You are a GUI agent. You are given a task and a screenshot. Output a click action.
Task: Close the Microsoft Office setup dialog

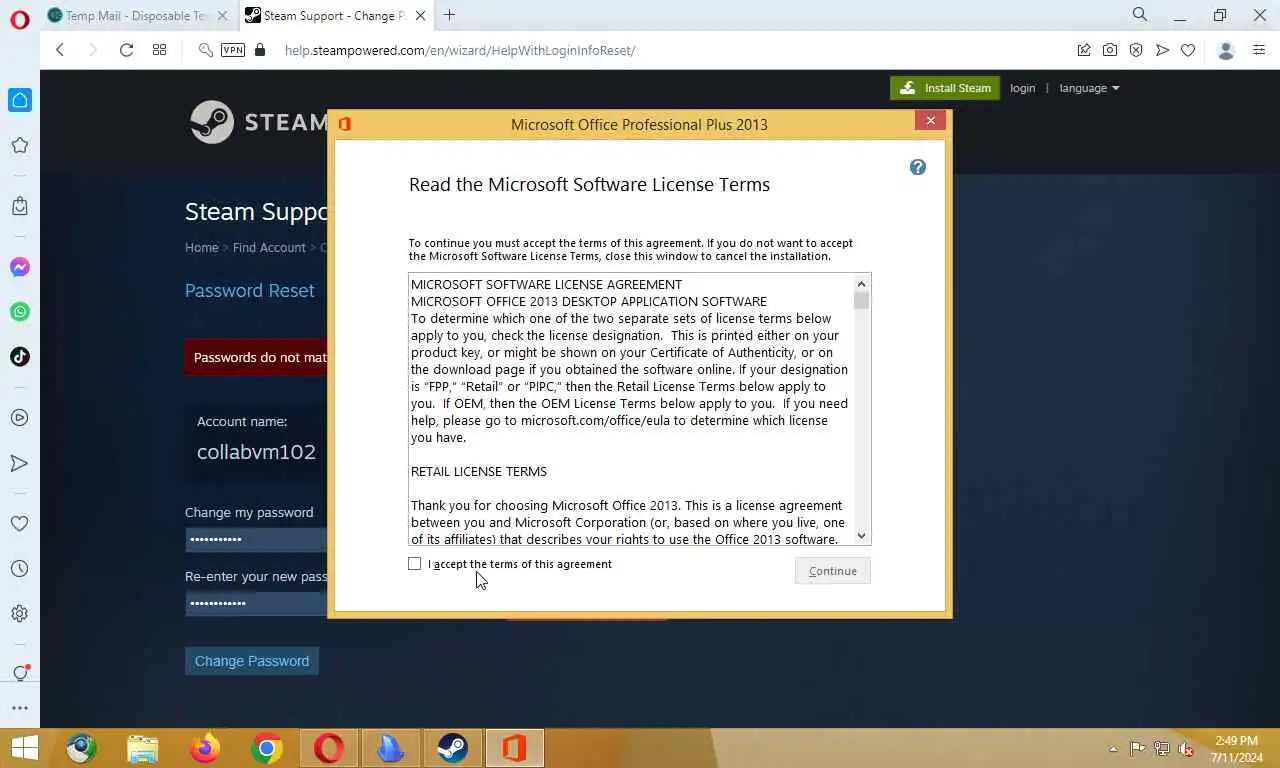[930, 120]
